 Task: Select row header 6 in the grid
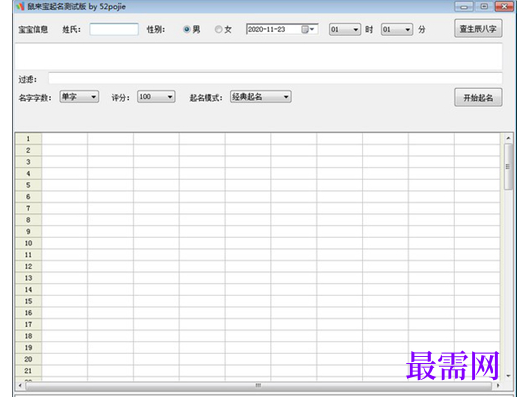coord(28,197)
